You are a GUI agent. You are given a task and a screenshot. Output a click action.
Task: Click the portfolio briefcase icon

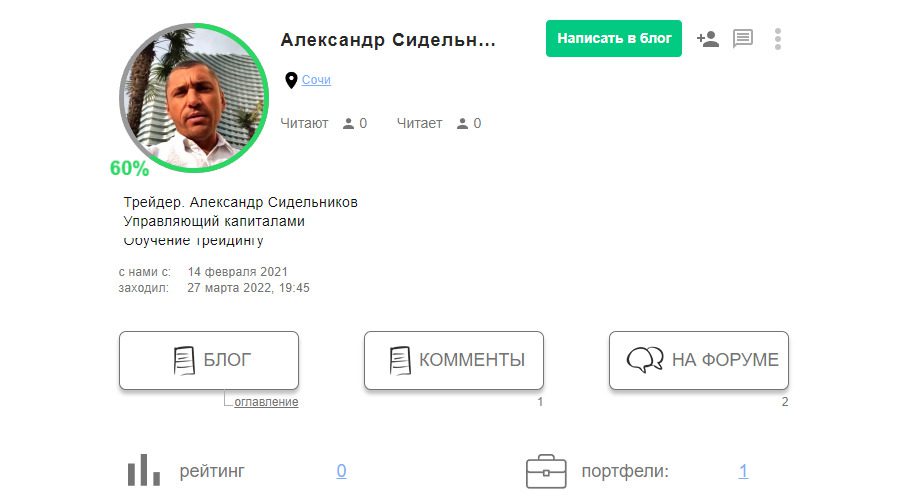click(x=546, y=472)
